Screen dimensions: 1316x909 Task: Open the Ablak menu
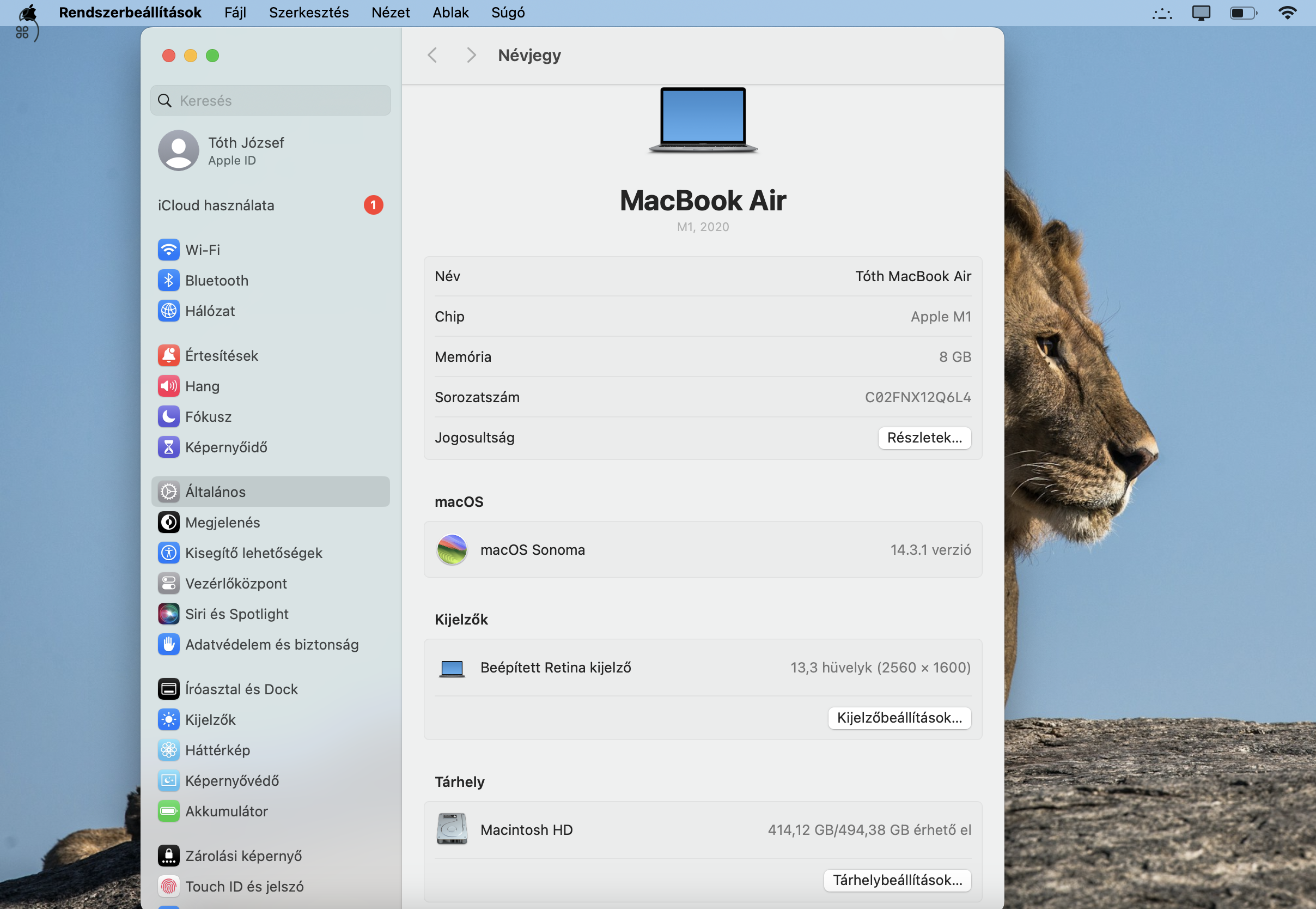pyautogui.click(x=451, y=13)
